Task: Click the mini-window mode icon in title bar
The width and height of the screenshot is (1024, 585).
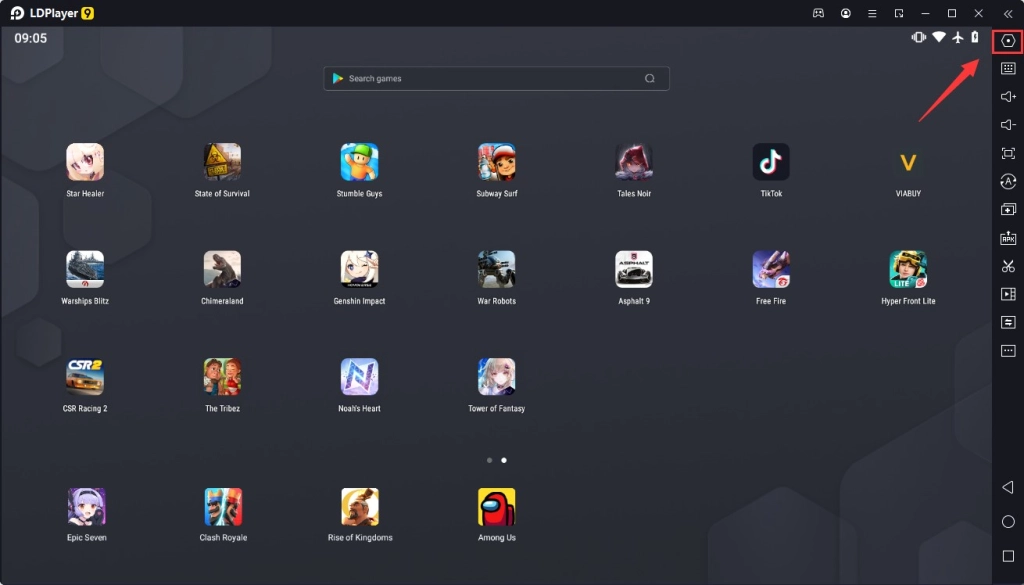Action: pos(899,13)
